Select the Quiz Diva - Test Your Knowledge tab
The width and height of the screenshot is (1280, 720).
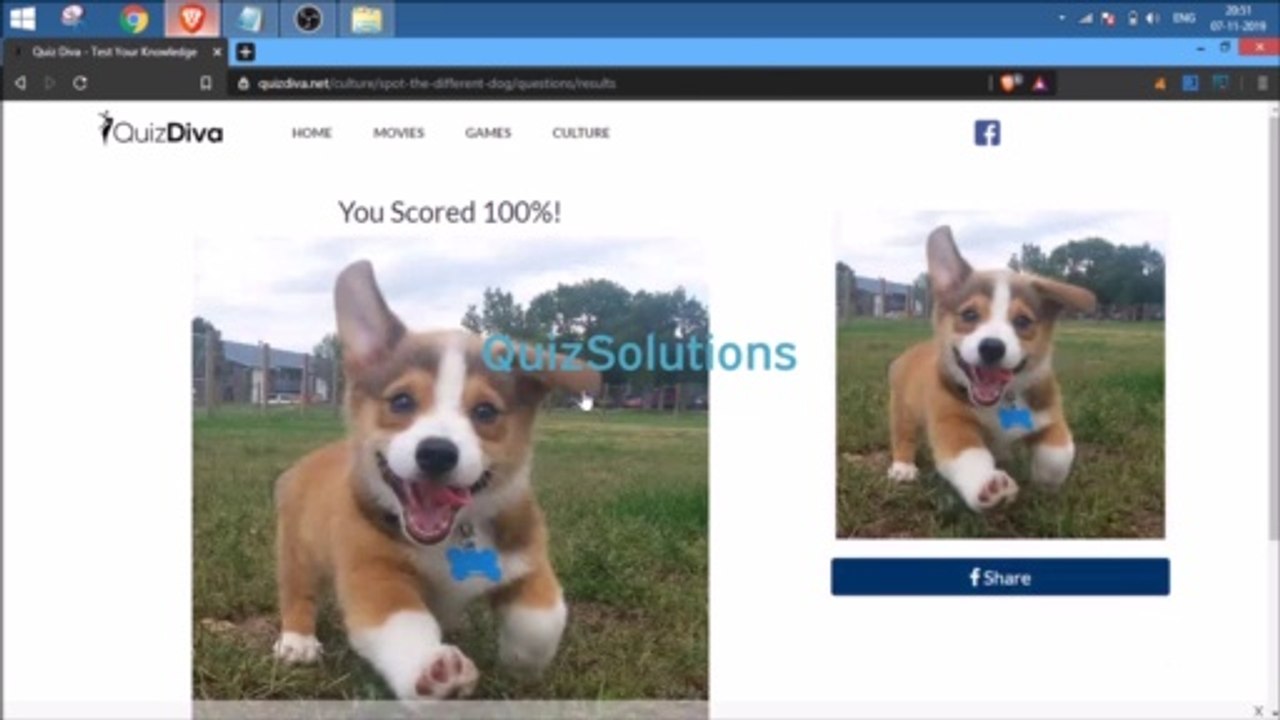(114, 52)
